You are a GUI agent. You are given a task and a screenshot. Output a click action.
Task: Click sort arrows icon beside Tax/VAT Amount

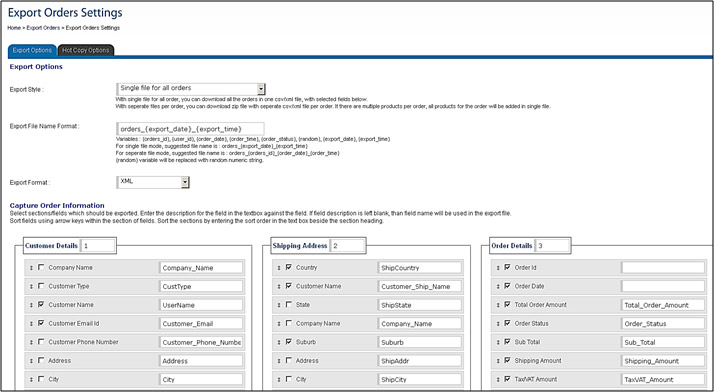(497, 380)
